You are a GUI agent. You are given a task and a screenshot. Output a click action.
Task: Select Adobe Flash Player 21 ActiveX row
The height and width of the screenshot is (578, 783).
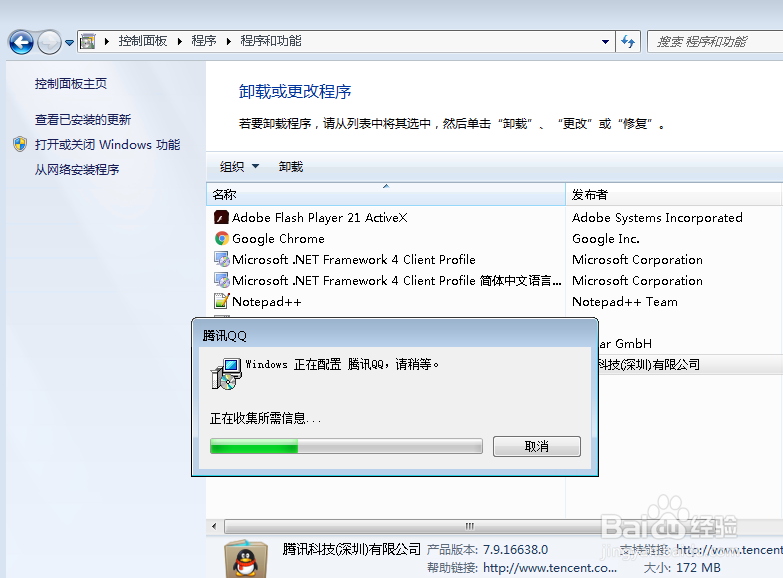click(x=320, y=217)
